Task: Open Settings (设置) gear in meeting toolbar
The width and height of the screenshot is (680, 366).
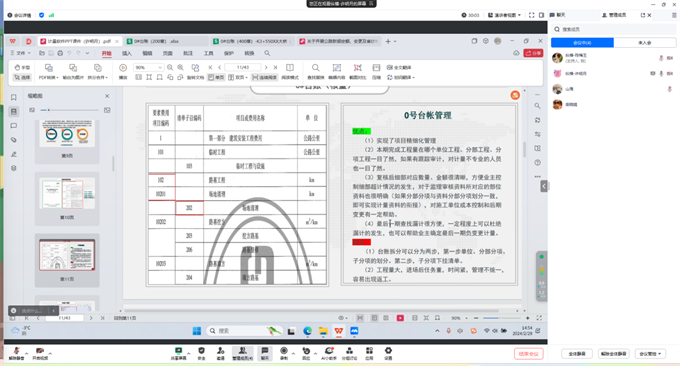Action: click(x=388, y=353)
